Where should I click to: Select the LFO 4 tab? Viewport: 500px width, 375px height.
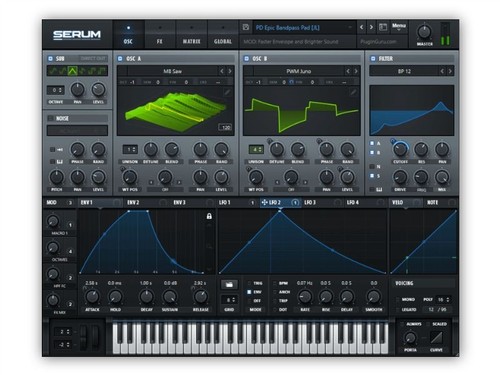pos(365,202)
